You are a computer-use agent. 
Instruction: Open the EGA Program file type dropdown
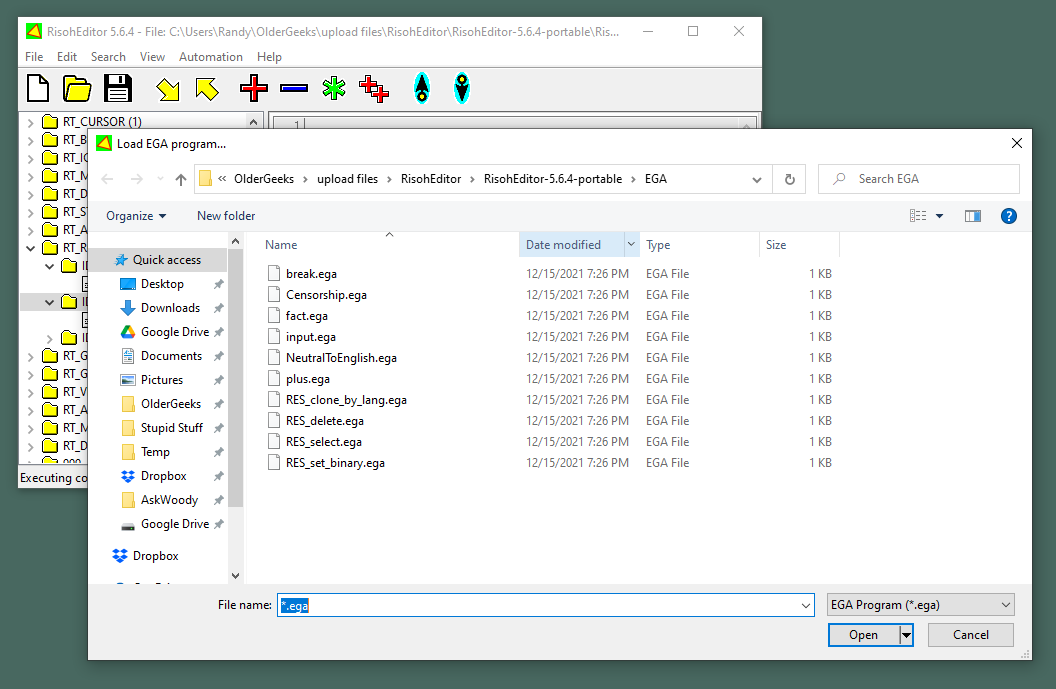[921, 605]
